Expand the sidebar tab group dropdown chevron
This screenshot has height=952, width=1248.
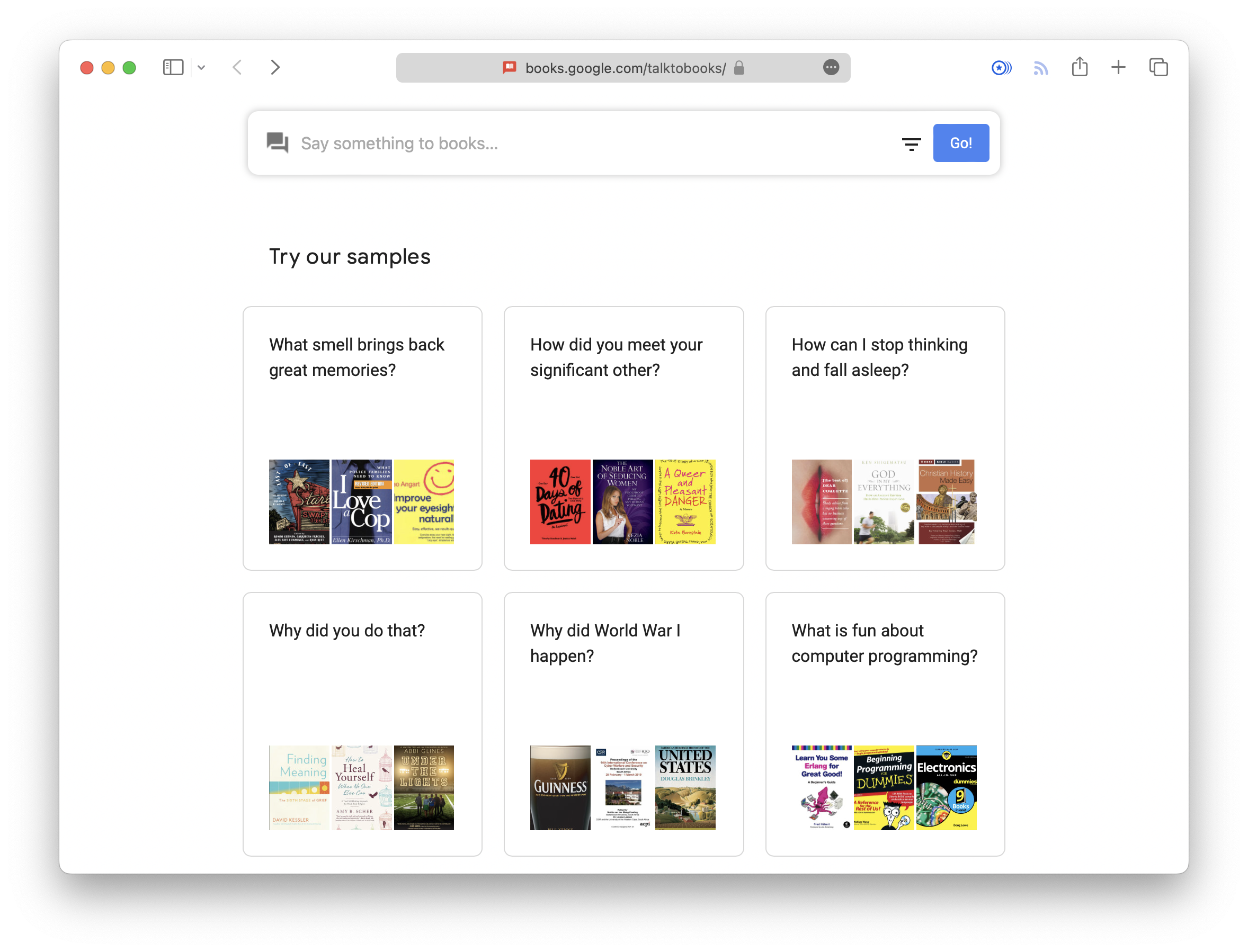(201, 68)
